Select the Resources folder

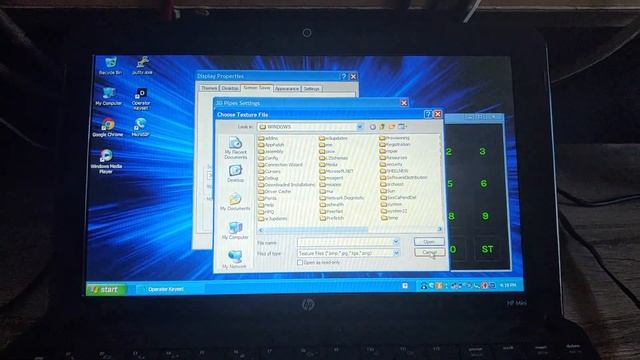tap(394, 158)
